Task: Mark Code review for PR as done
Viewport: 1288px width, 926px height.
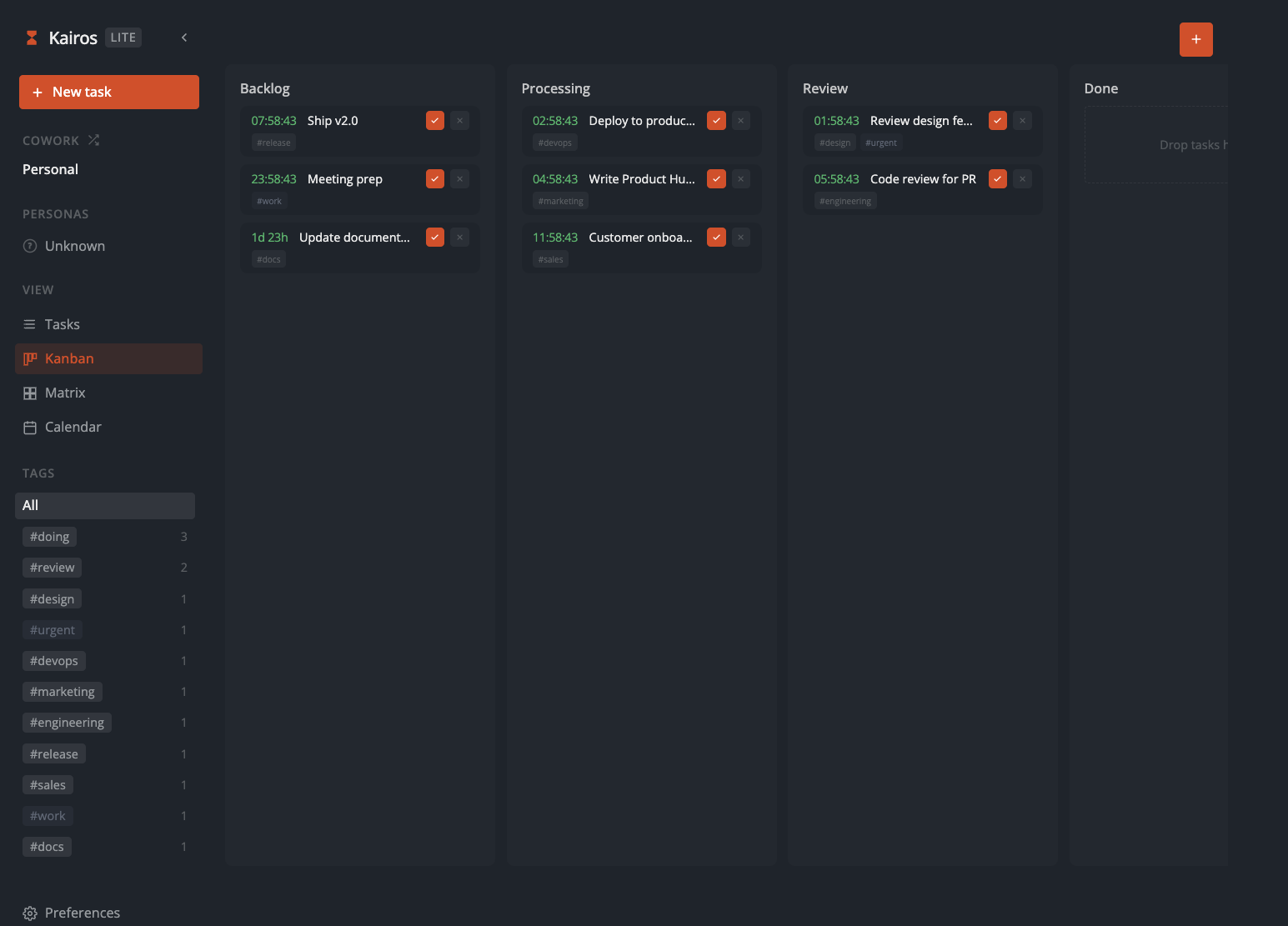Action: (997, 178)
